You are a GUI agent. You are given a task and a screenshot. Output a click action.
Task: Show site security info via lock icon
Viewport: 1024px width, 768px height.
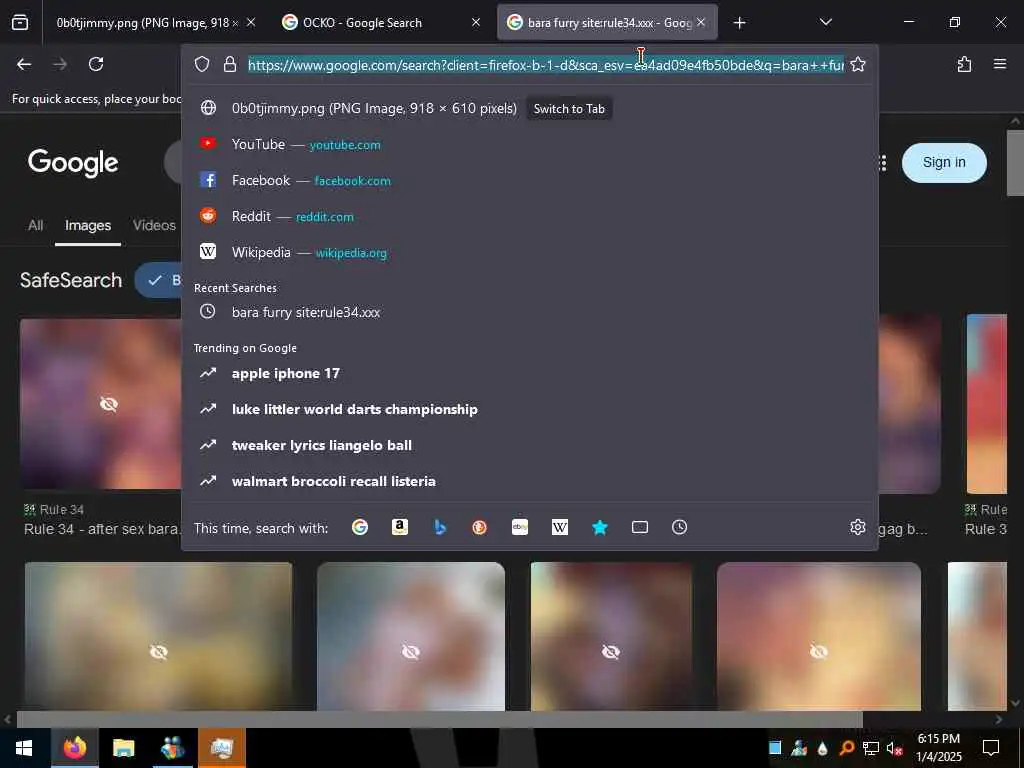(229, 64)
